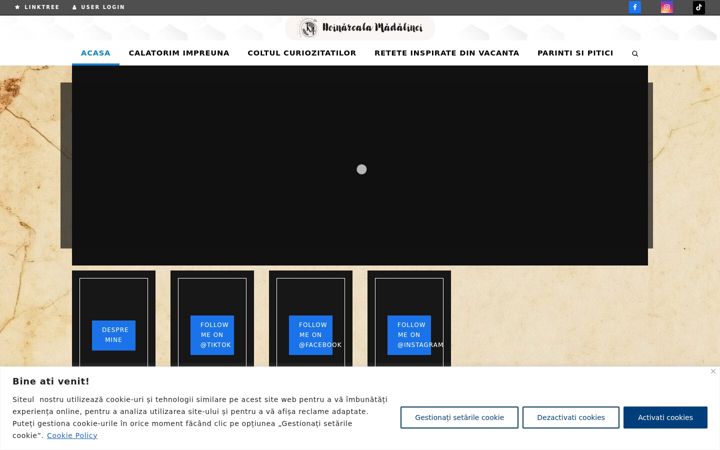Open the Facebook icon in top bar
This screenshot has width=720, height=450.
pos(635,7)
